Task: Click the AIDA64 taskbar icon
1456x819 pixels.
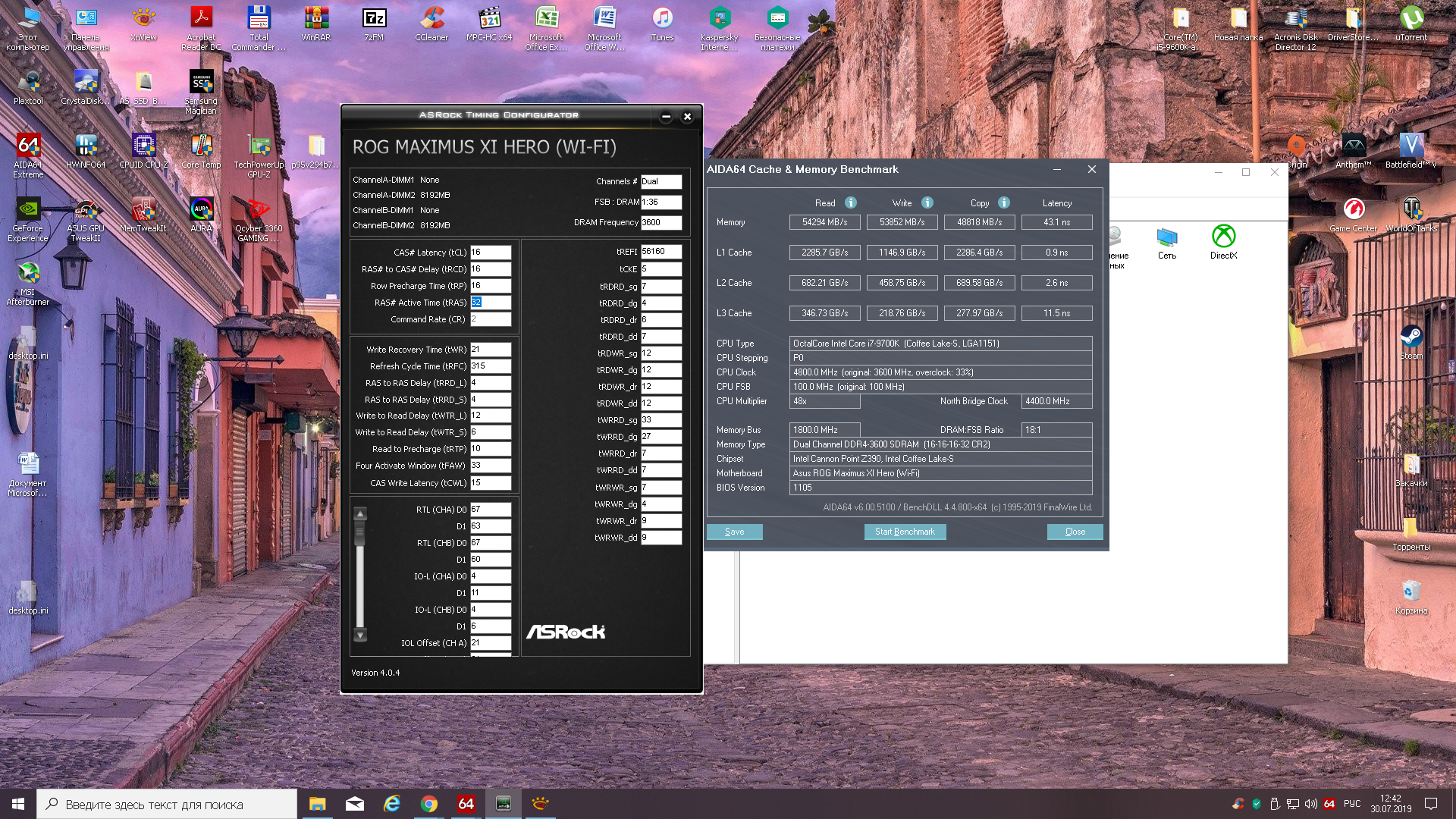Action: point(466,804)
